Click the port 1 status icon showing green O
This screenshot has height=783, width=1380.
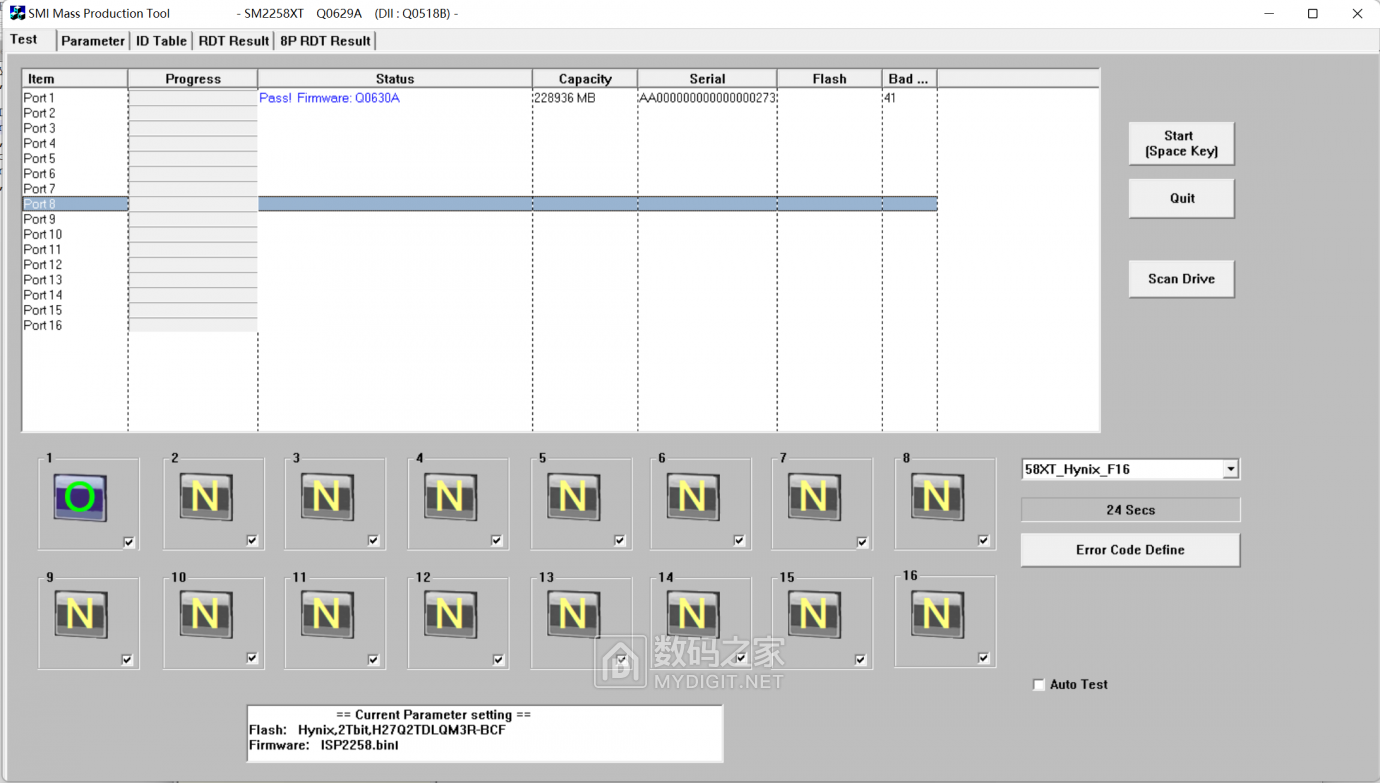point(80,497)
